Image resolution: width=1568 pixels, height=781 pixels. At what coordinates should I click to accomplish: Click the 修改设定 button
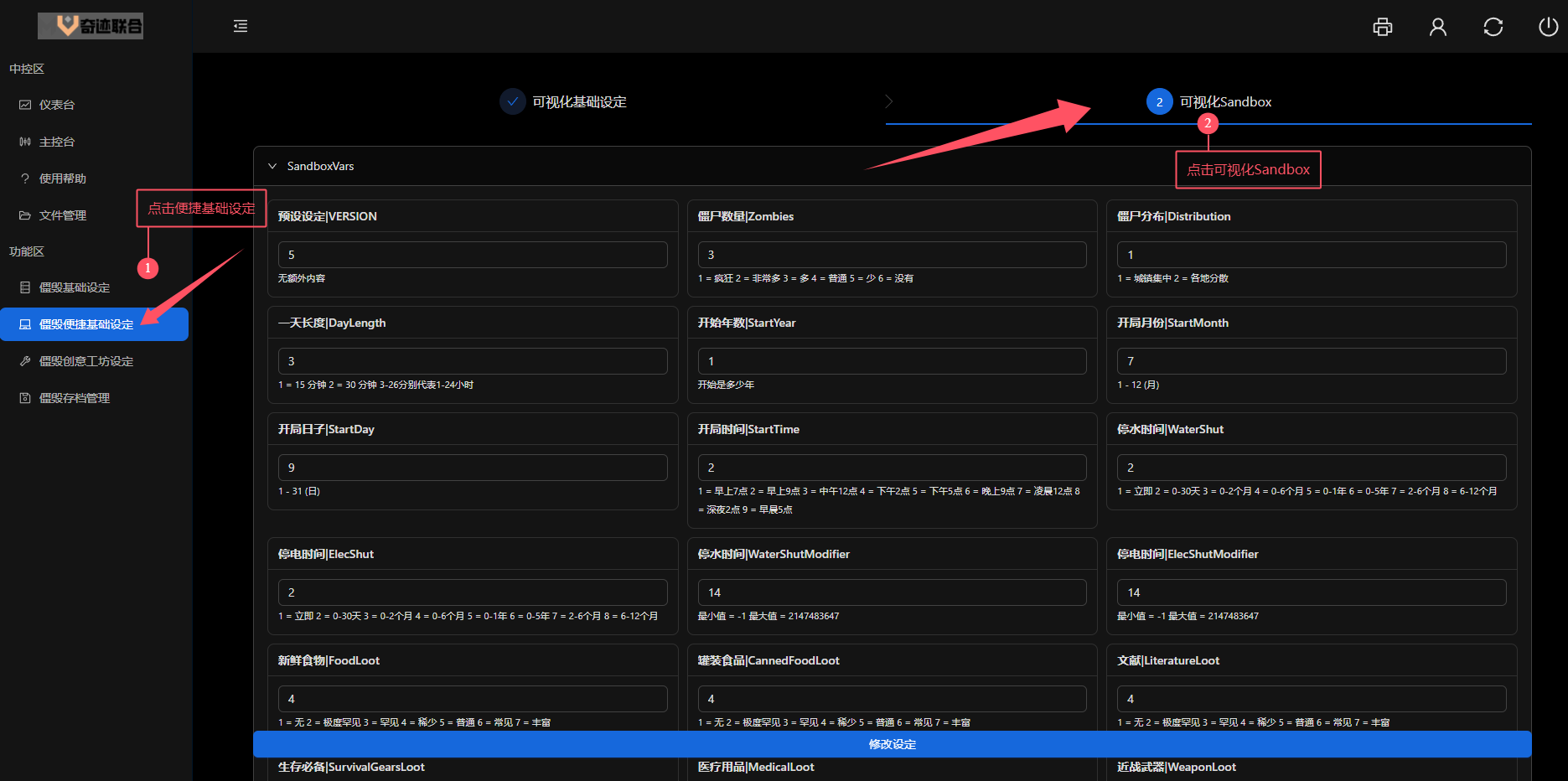point(892,744)
